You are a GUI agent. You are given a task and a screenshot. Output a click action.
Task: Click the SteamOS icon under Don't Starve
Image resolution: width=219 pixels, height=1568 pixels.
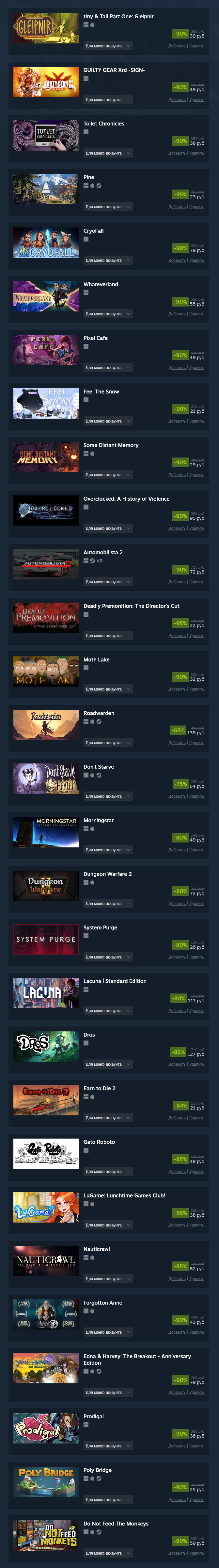[x=99, y=775]
